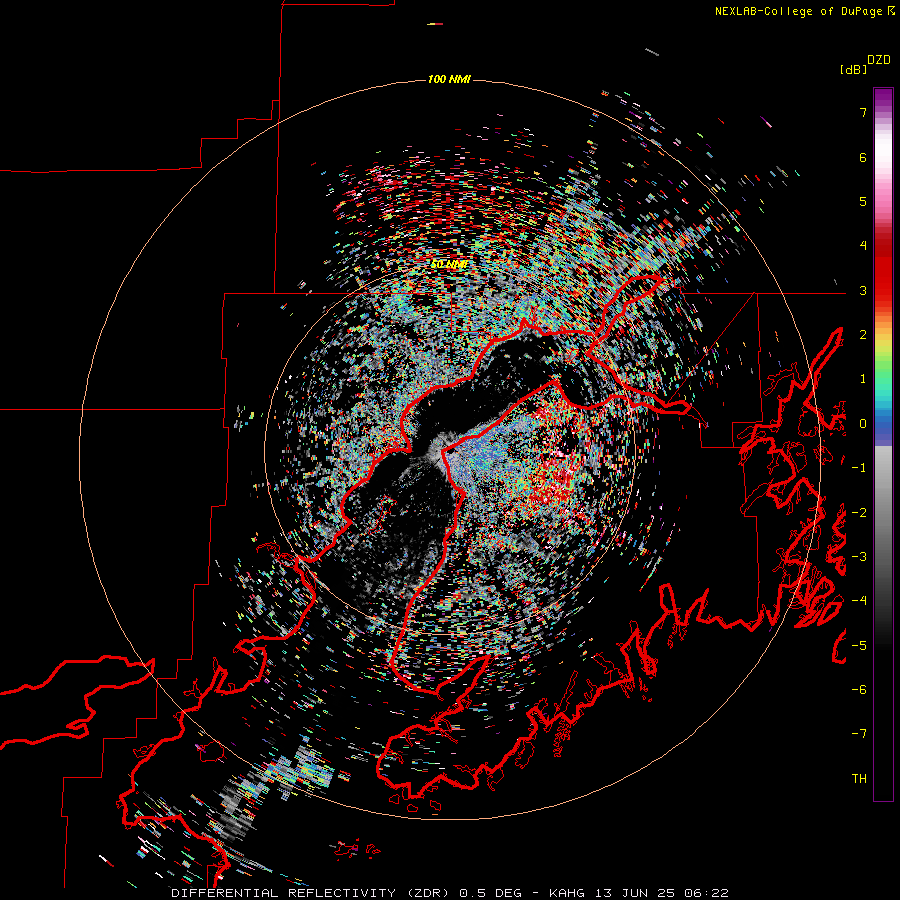The width and height of the screenshot is (900, 900).
Task: Click the 1 dB legend tick label
Action: [863, 379]
